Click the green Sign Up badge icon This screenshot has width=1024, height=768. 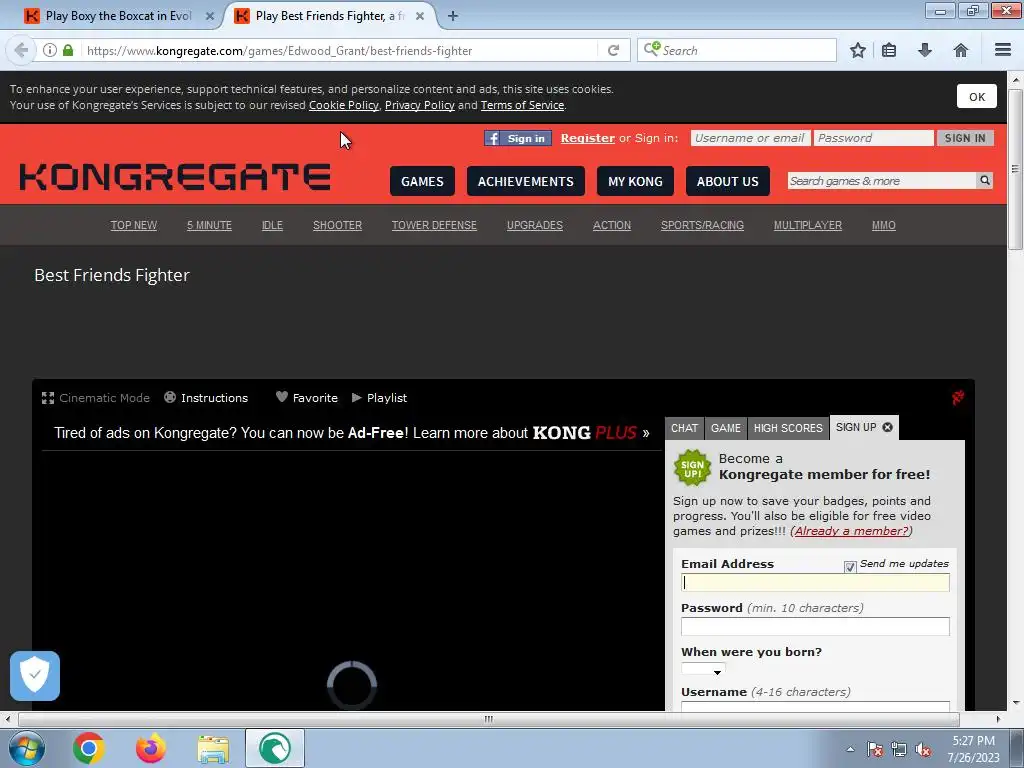(x=692, y=468)
